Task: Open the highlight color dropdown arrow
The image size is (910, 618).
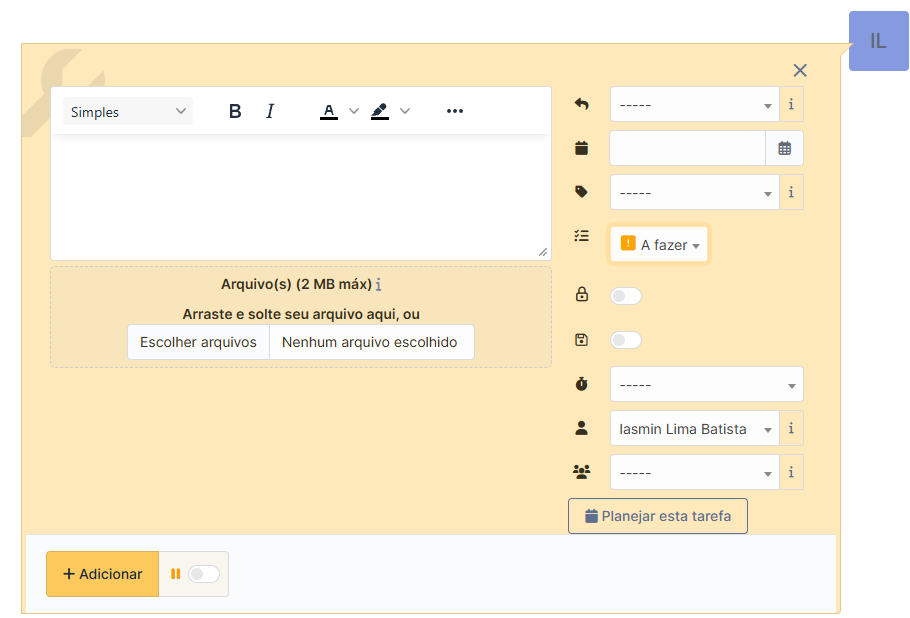Action: pos(405,111)
